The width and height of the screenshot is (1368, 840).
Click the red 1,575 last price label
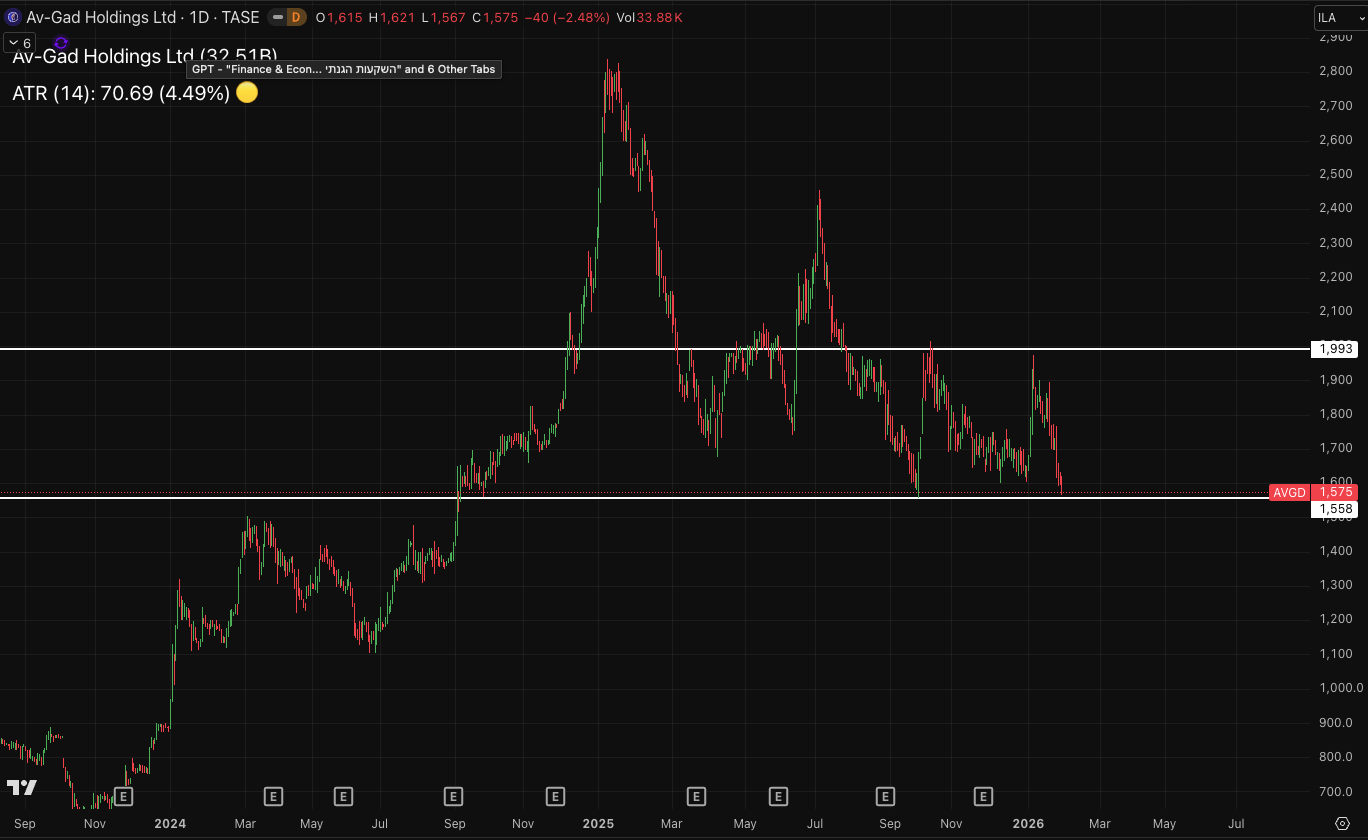point(1335,492)
